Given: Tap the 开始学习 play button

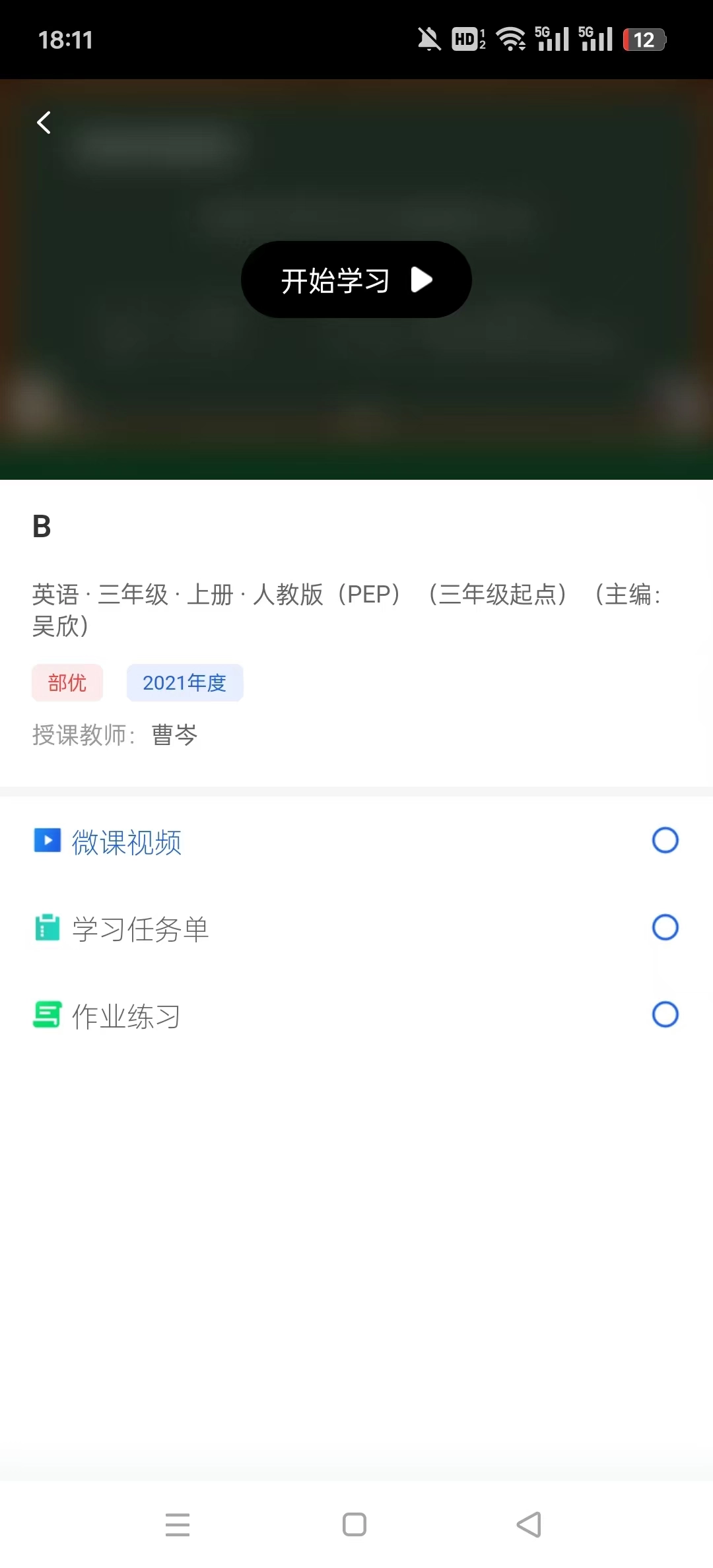Looking at the screenshot, I should tap(356, 280).
